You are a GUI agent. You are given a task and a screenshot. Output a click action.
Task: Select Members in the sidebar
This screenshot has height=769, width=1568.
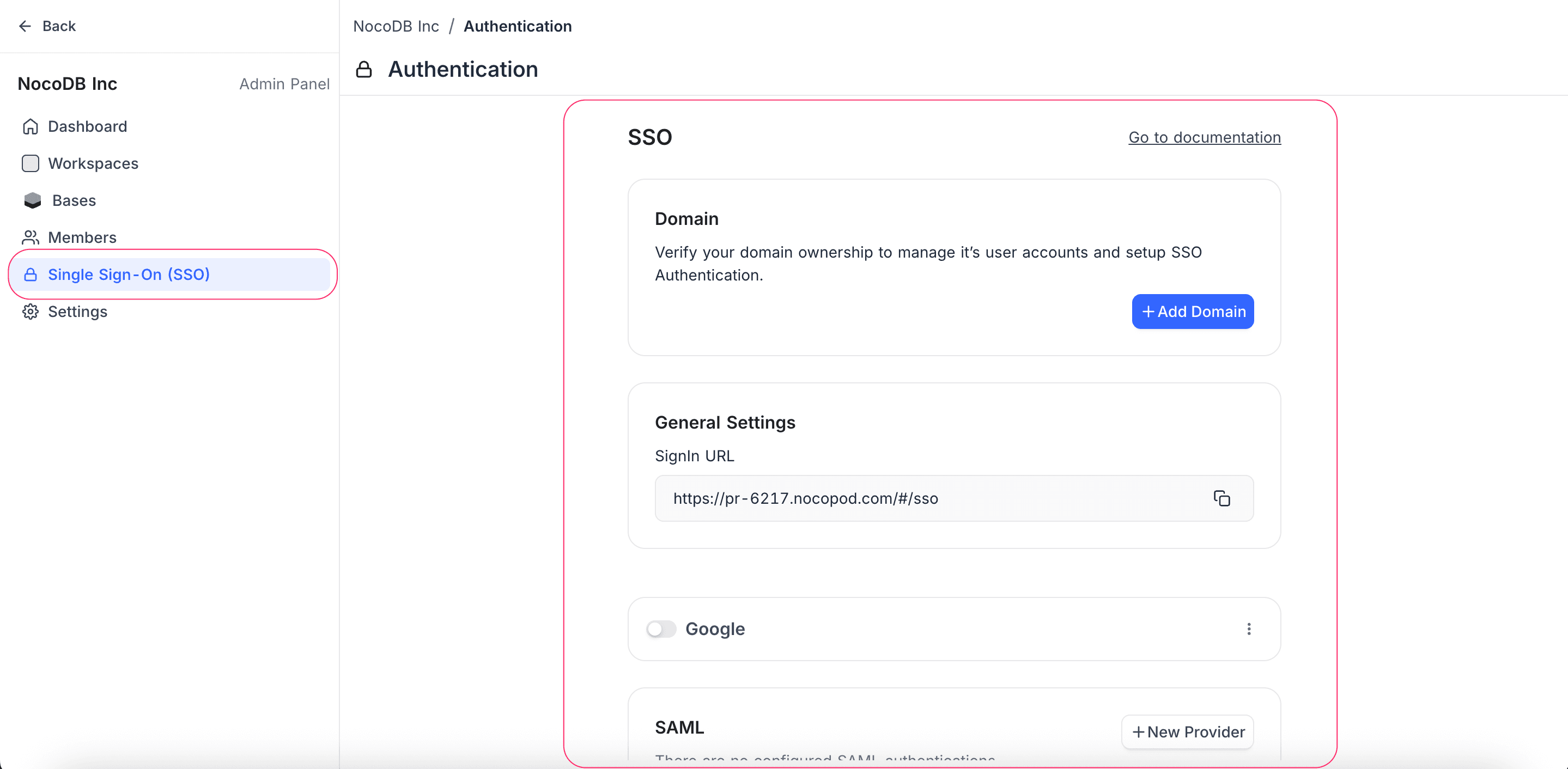82,238
